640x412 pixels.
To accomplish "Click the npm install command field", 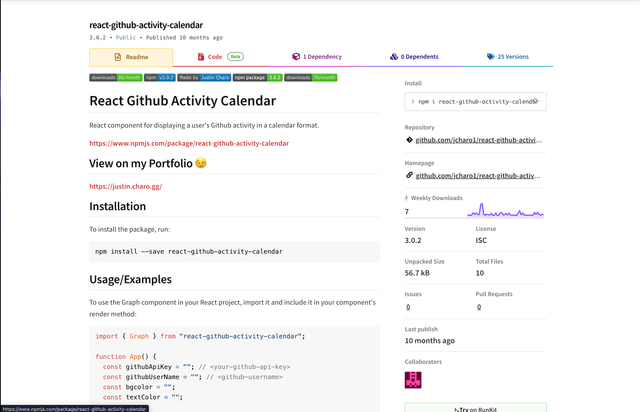I will tap(470, 101).
